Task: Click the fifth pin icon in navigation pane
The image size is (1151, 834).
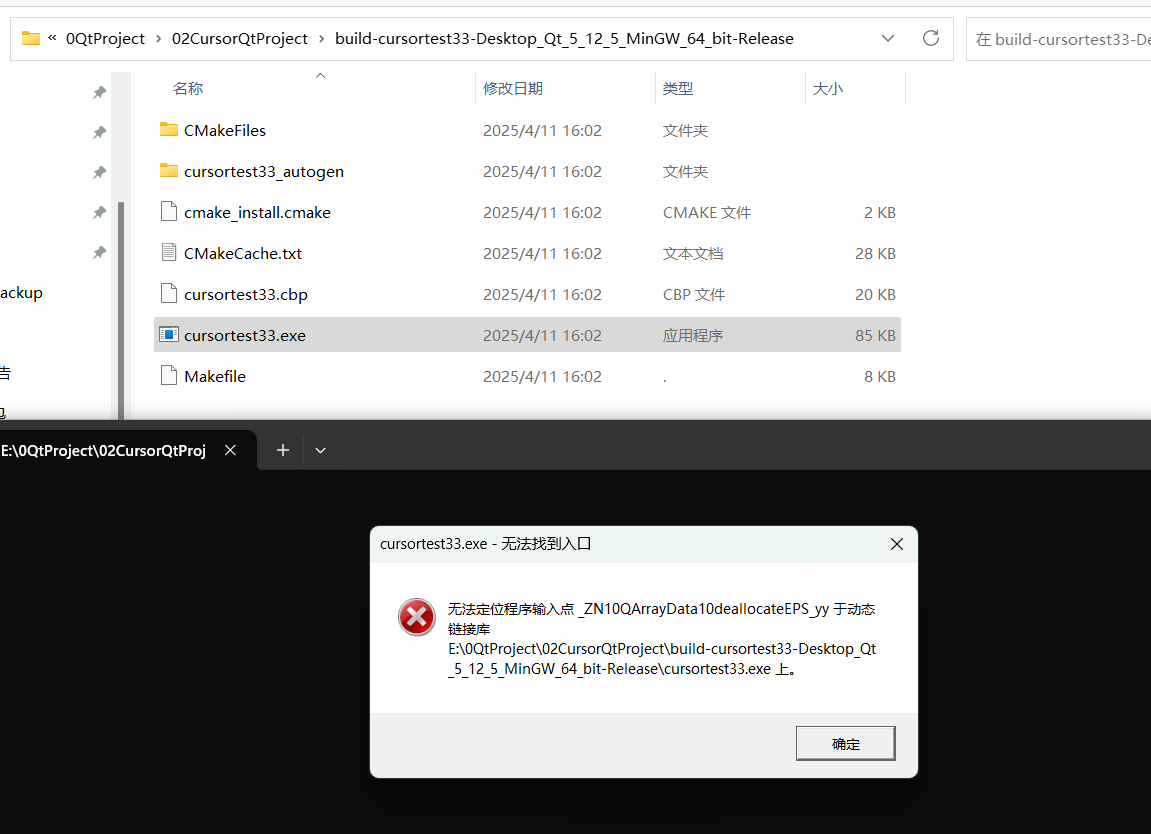Action: coord(99,253)
